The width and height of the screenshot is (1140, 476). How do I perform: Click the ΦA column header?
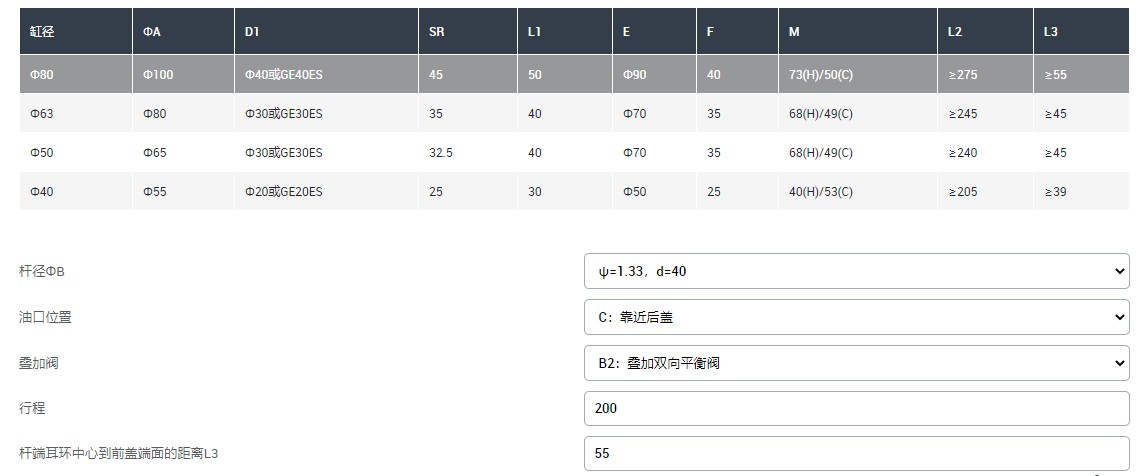[x=152, y=31]
